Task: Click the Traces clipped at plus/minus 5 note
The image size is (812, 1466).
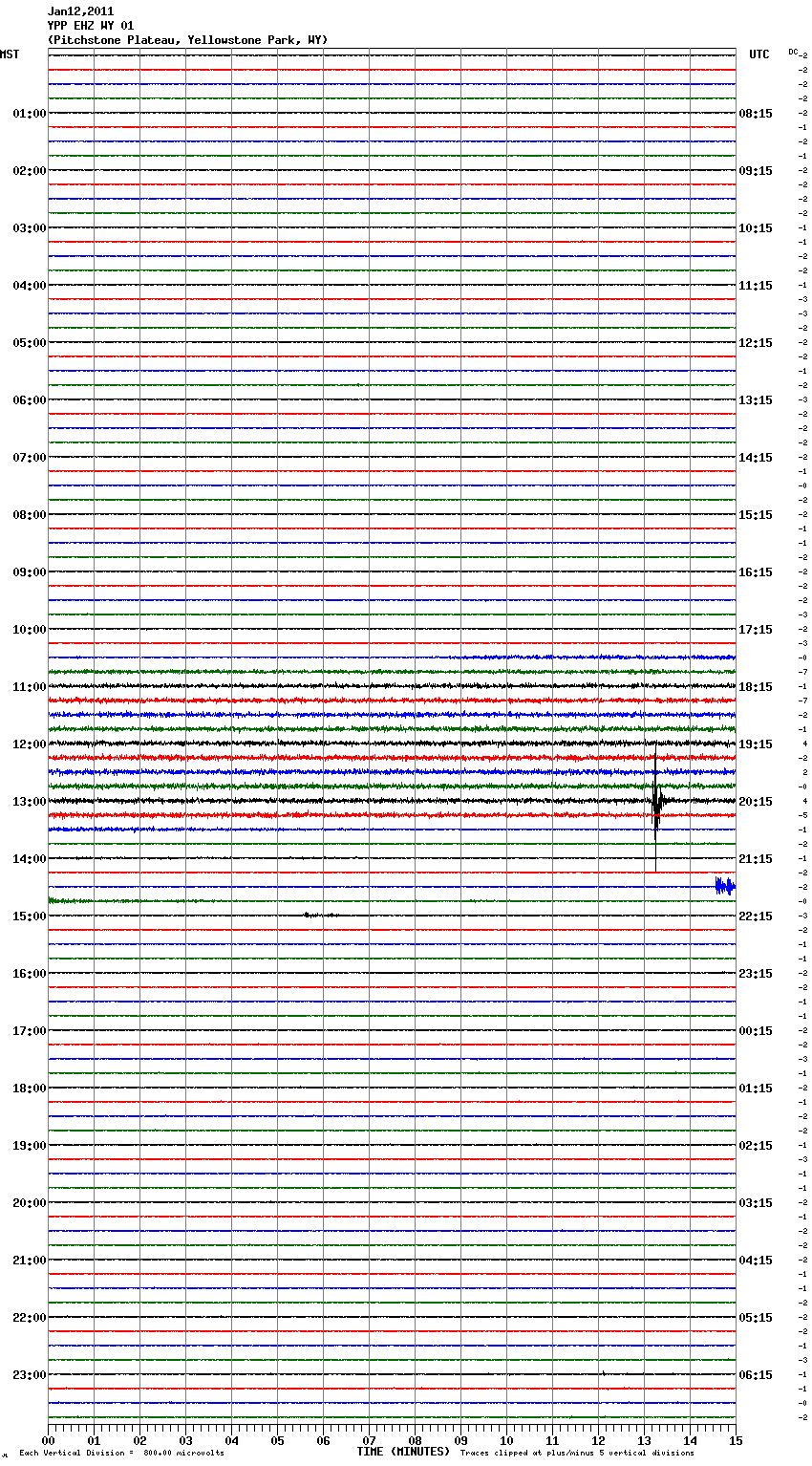Action: [577, 1454]
